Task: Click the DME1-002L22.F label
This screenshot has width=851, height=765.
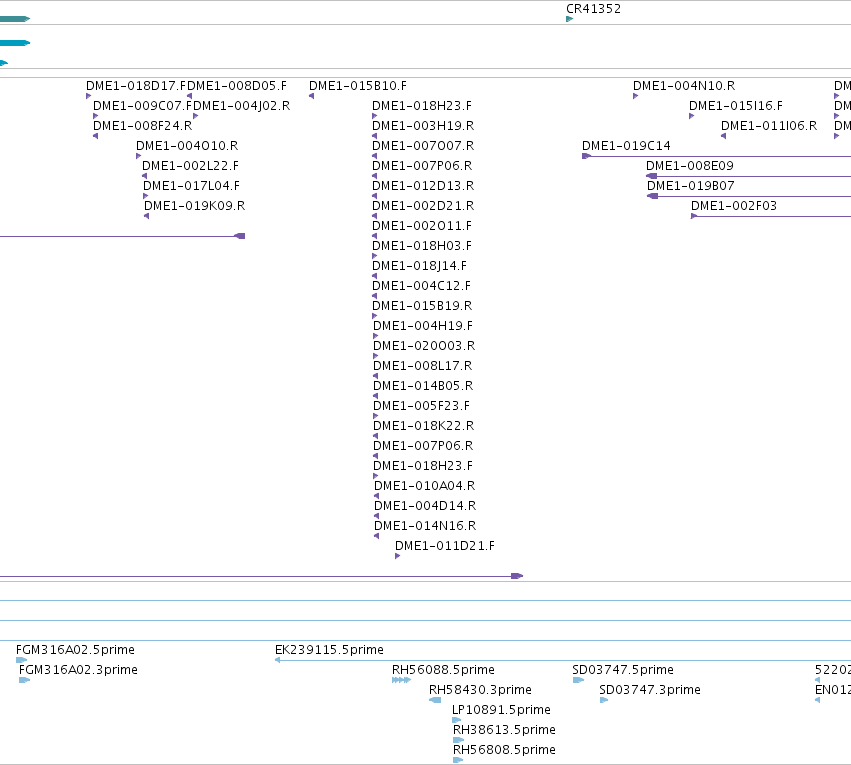Action: point(190,166)
